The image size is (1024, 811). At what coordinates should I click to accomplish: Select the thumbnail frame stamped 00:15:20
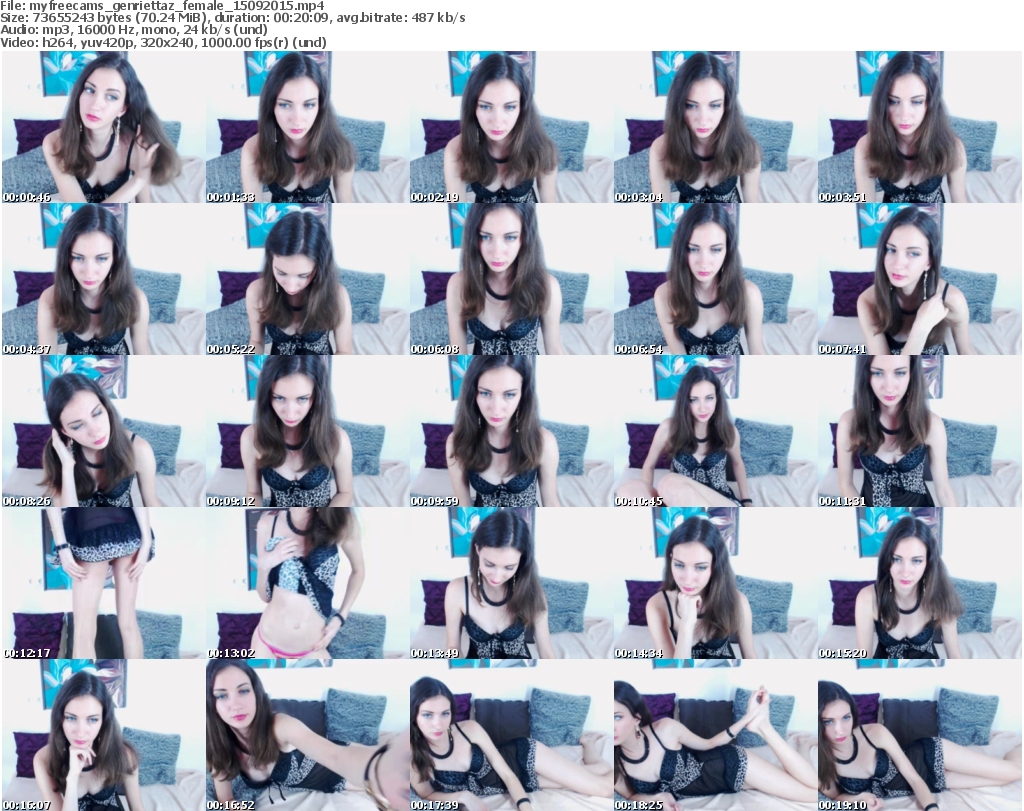click(920, 583)
